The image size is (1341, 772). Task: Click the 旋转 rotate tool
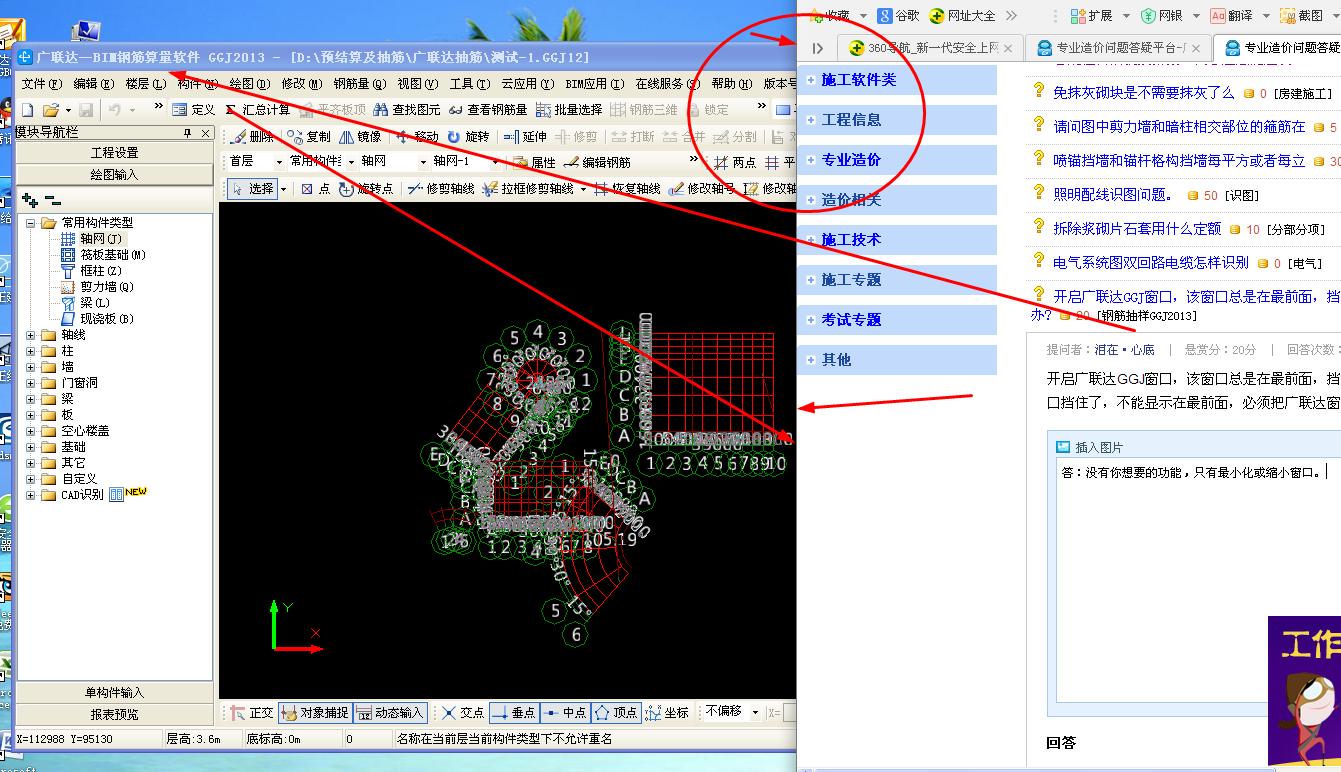(x=469, y=137)
